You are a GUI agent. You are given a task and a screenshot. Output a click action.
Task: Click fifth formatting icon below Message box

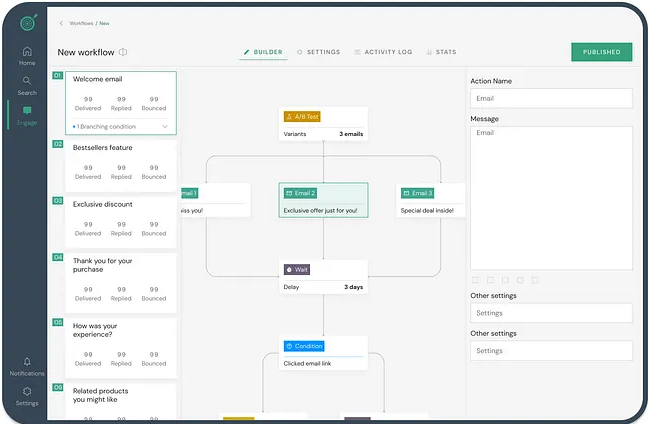pos(535,280)
